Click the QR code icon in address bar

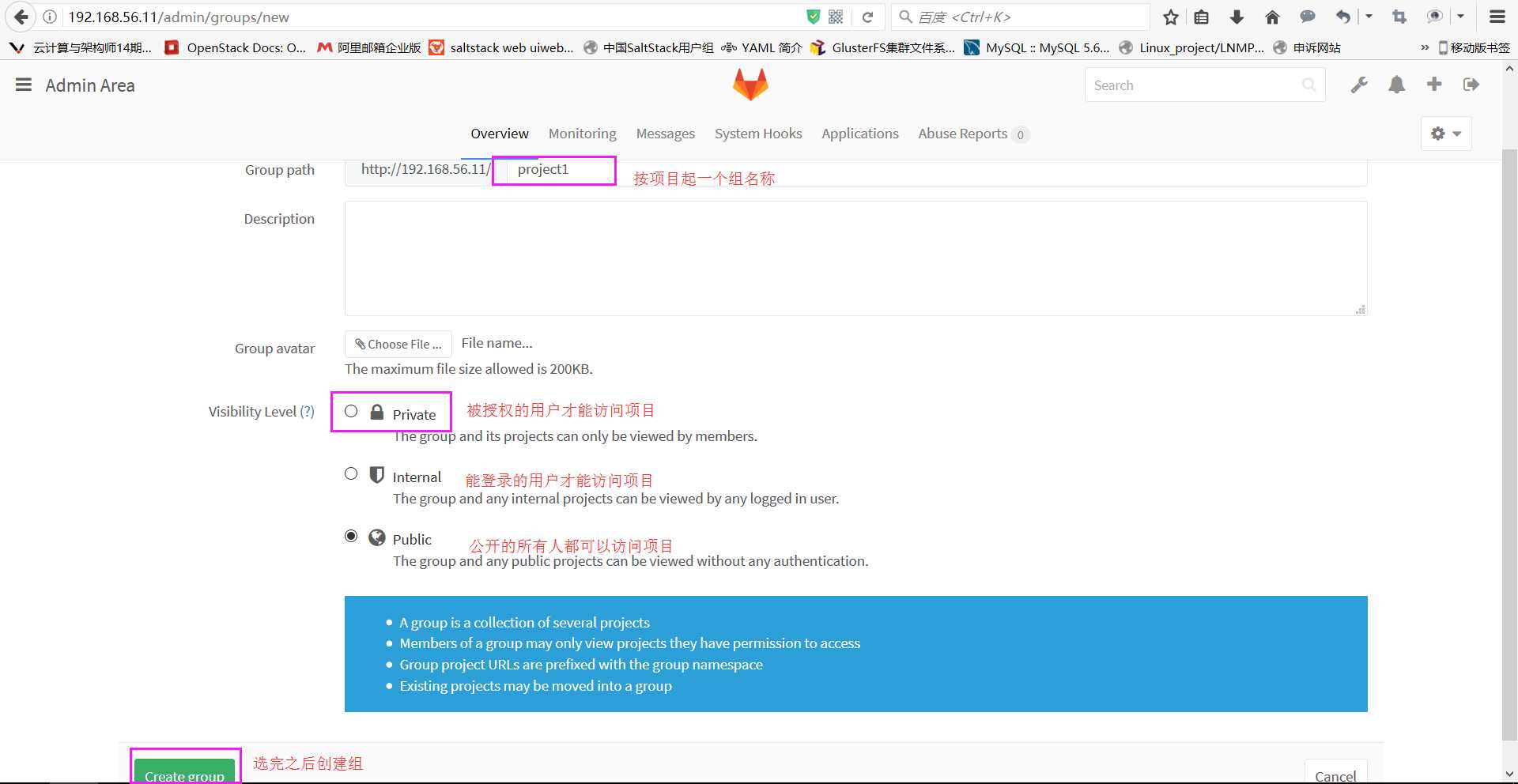(836, 17)
